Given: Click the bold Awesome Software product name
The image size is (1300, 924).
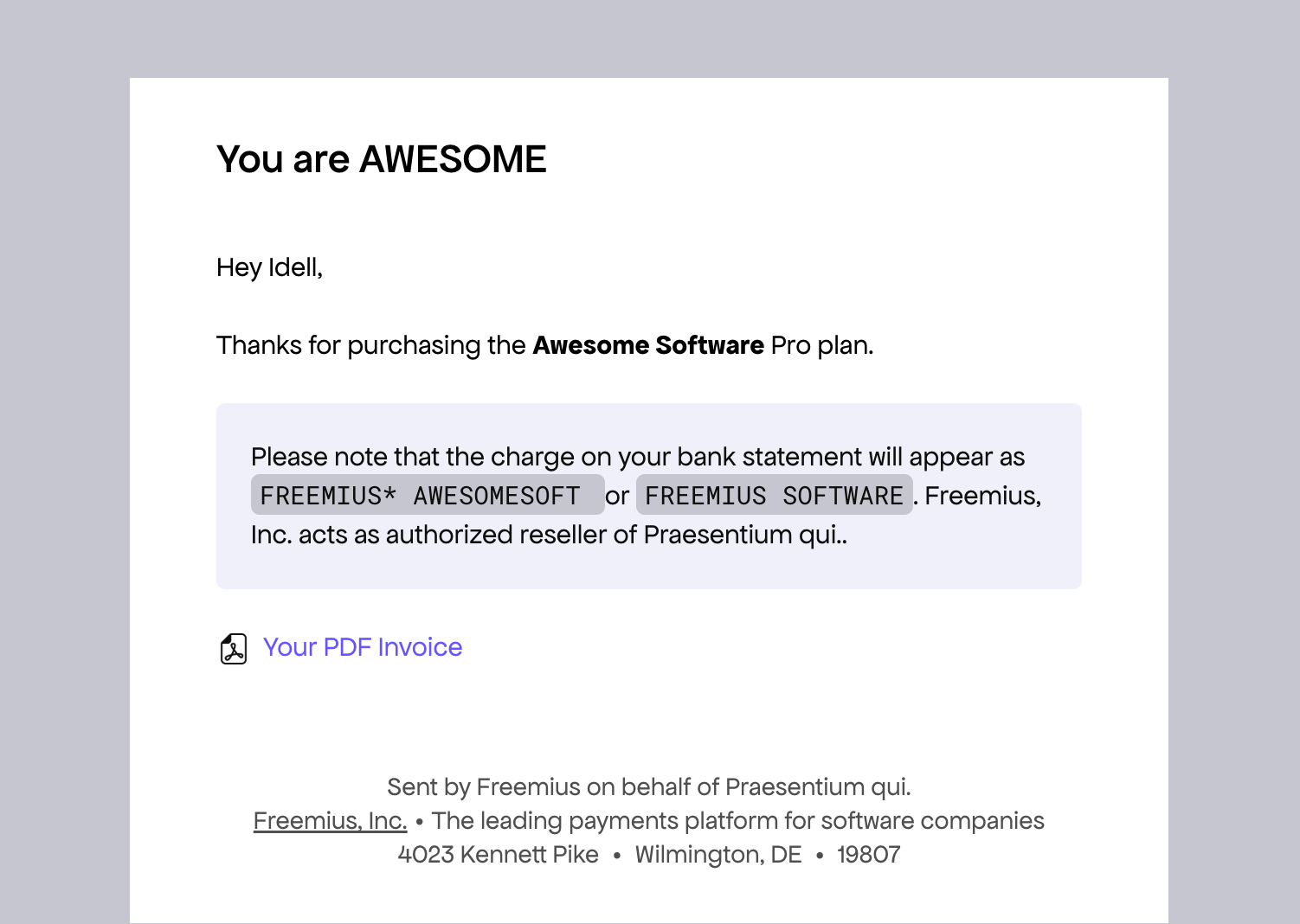Looking at the screenshot, I should pos(648,345).
